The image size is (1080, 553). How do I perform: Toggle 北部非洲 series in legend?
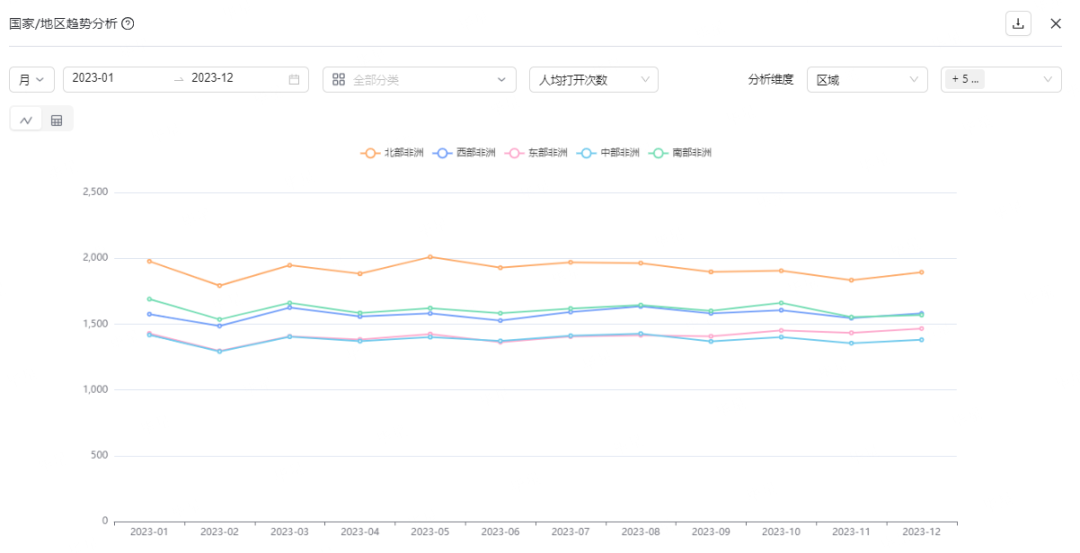[x=392, y=153]
